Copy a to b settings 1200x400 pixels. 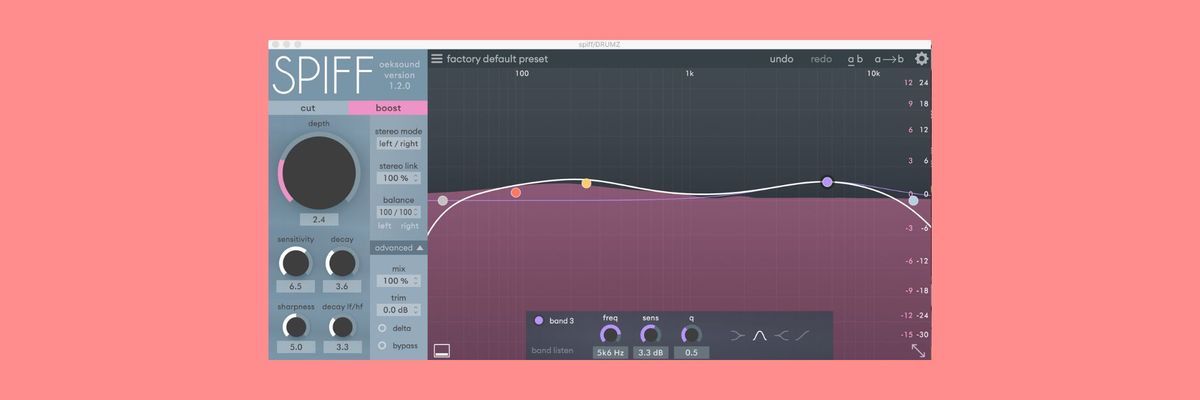[x=889, y=59]
